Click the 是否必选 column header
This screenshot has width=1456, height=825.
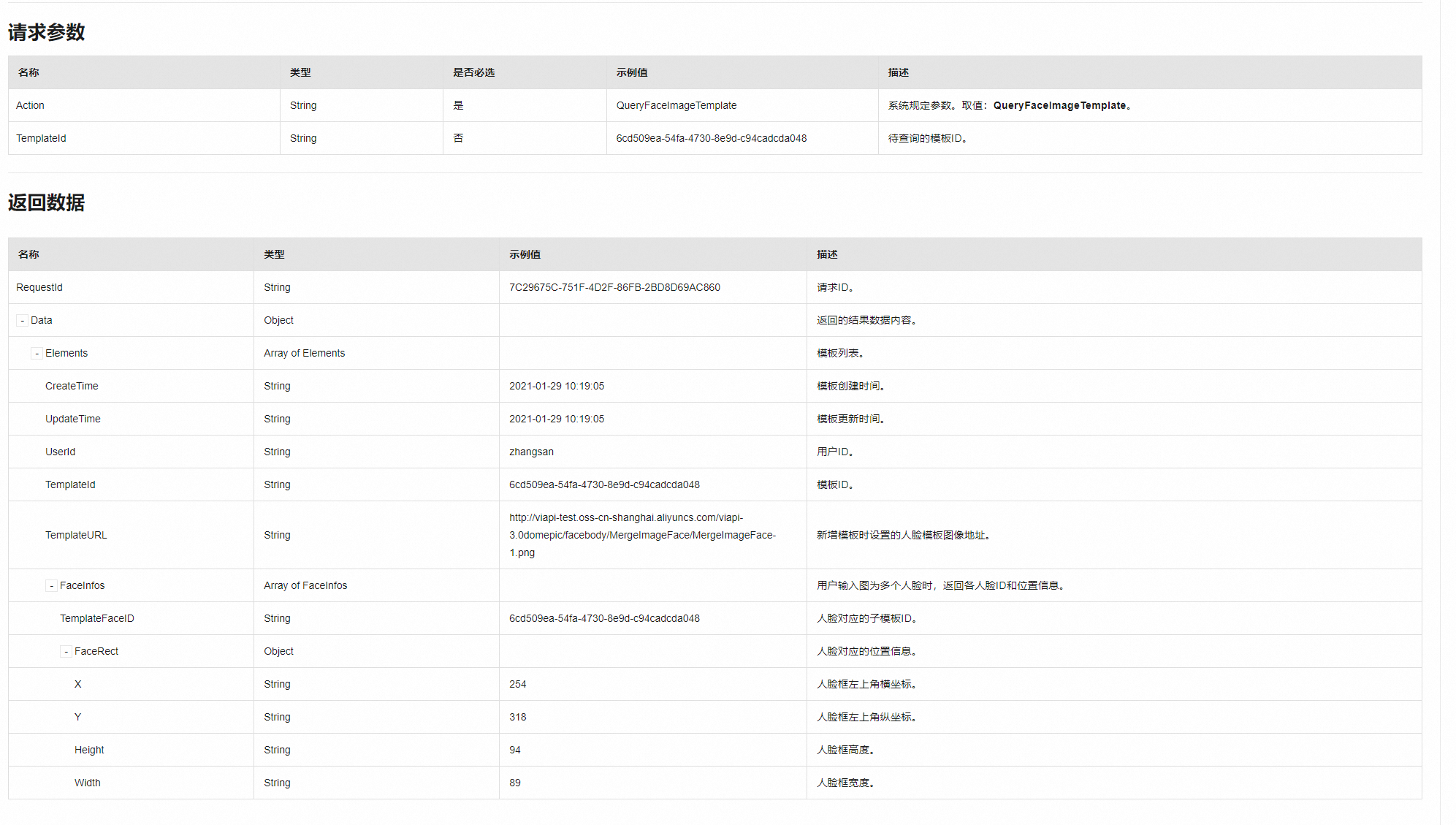pyautogui.click(x=474, y=72)
